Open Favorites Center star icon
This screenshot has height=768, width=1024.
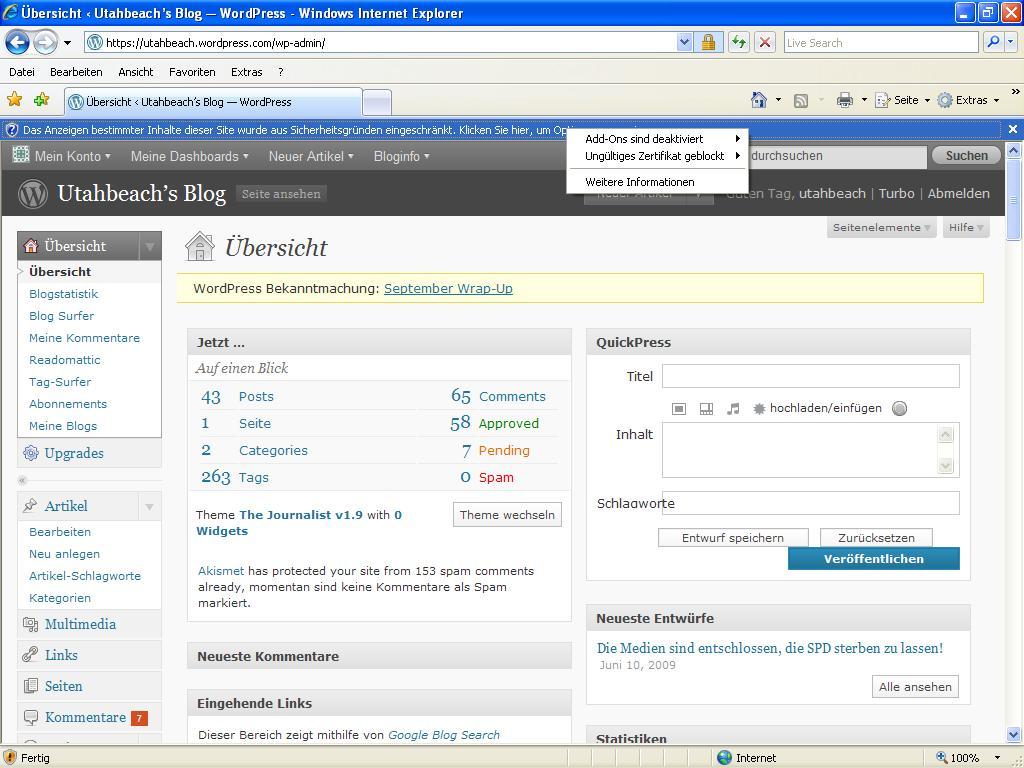pos(14,99)
